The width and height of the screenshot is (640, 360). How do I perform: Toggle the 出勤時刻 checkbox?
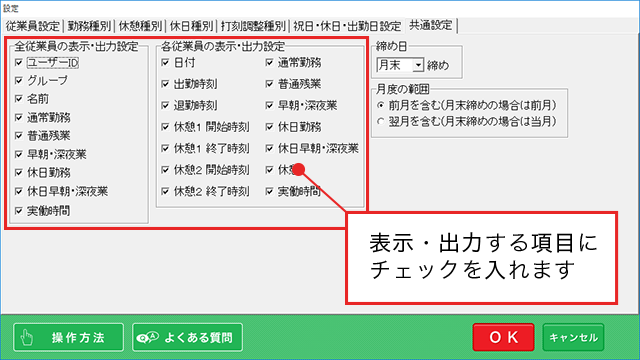click(x=165, y=84)
